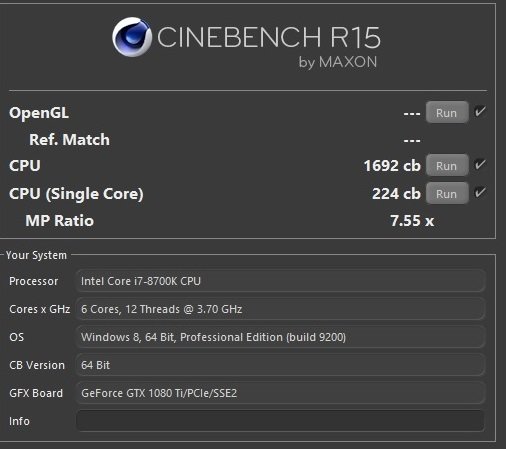506x449 pixels.
Task: Click the MP Ratio value '7.55 x'
Action: click(x=412, y=221)
